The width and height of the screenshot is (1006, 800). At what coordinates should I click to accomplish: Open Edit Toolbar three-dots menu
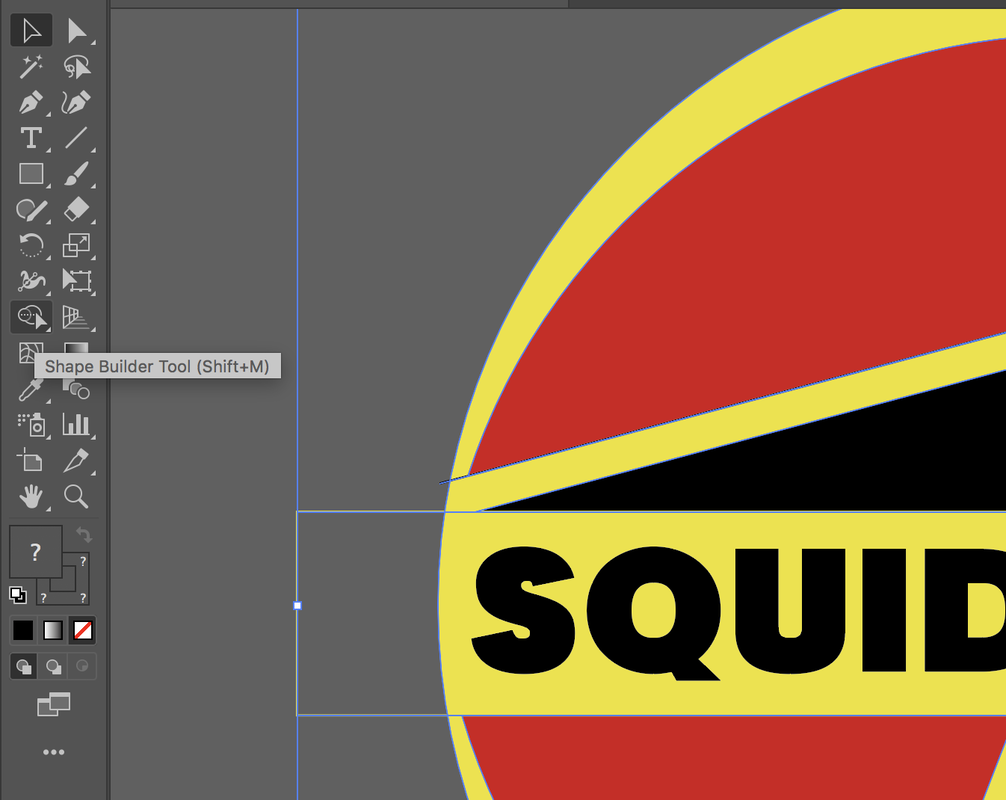click(53, 752)
